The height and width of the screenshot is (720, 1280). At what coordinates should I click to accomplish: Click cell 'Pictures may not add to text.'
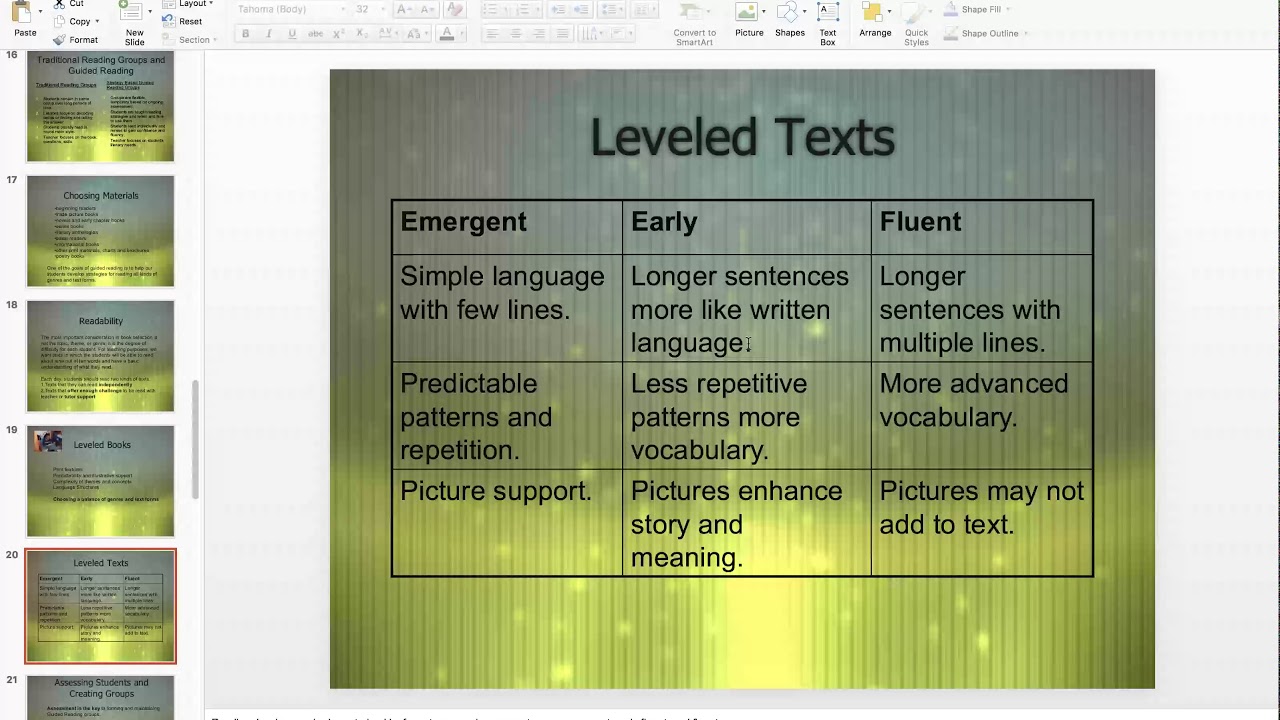982,522
